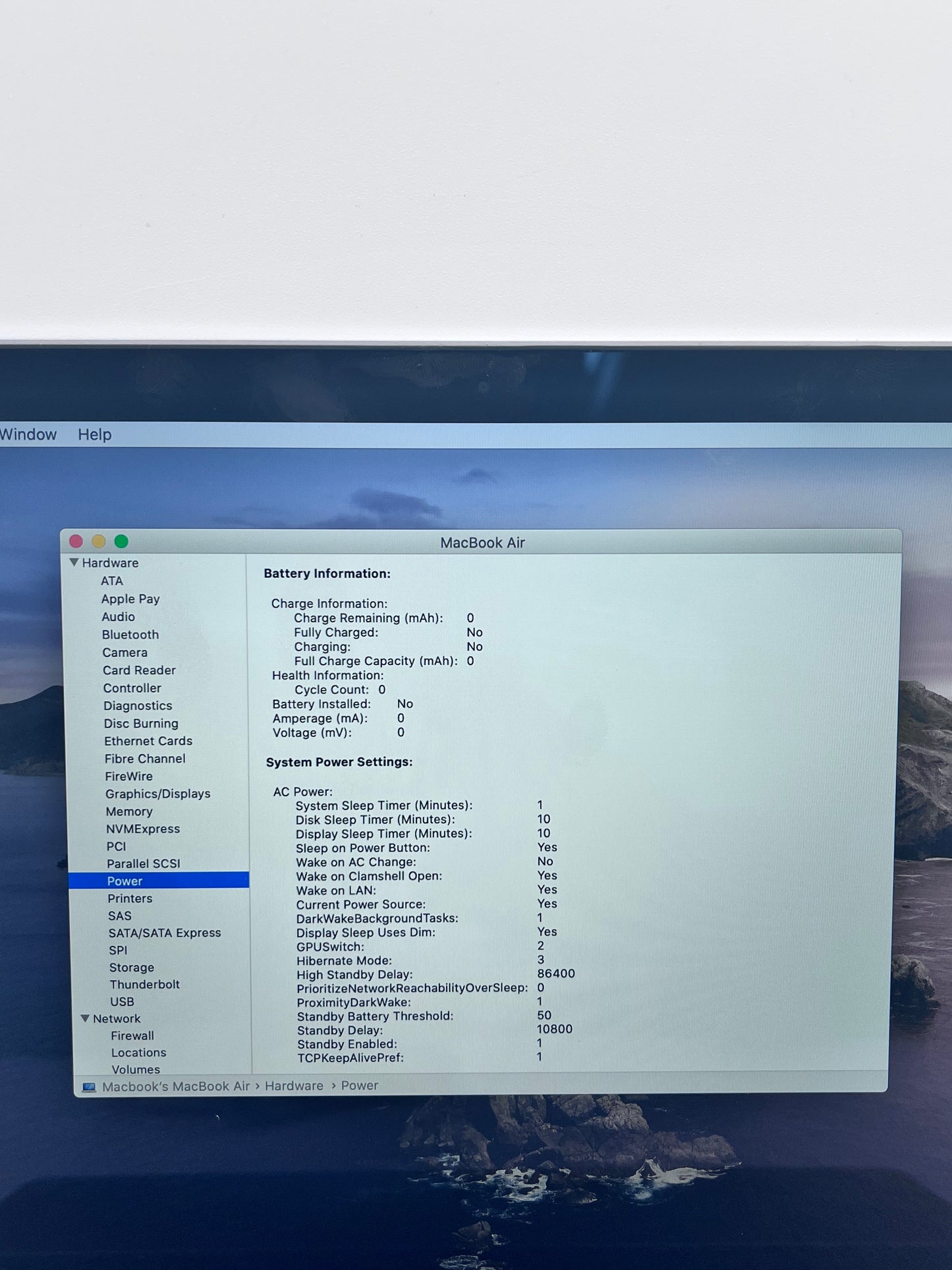
Task: Select Volumes under Network
Action: [x=136, y=1069]
